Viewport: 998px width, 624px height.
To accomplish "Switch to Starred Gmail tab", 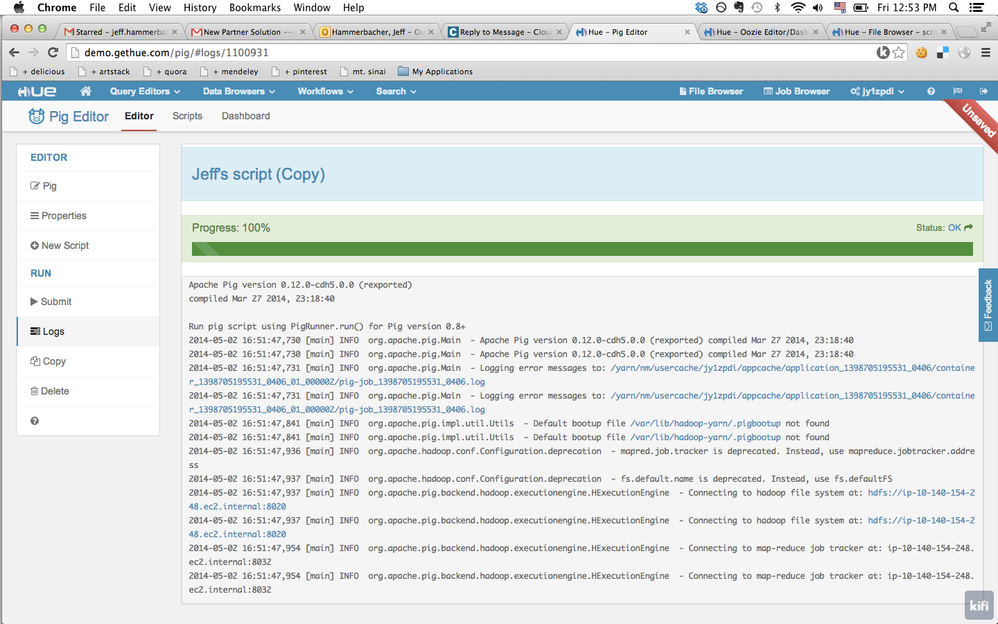I will point(120,32).
